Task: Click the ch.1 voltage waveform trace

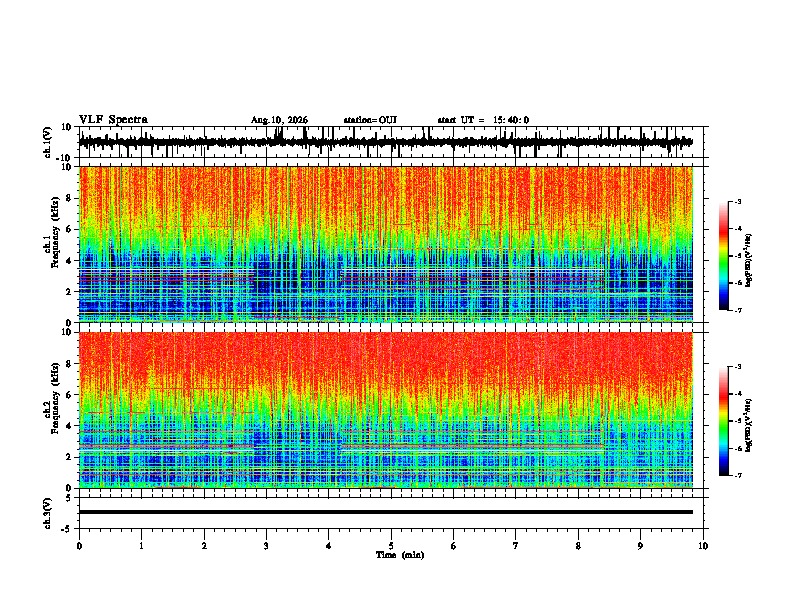Action: (x=386, y=142)
